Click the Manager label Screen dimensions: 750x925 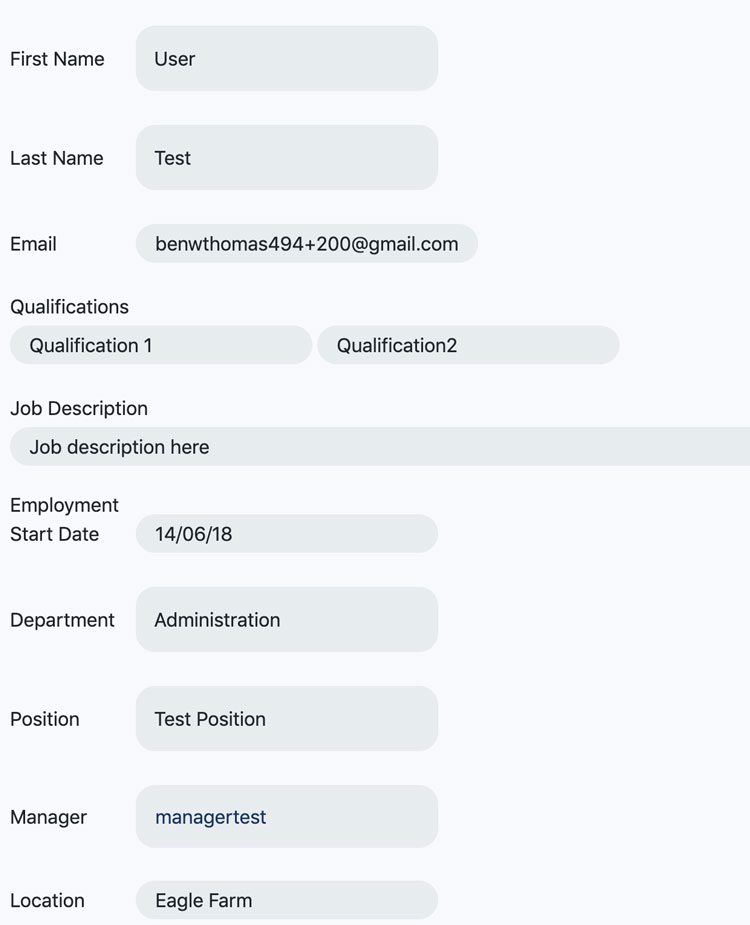[48, 817]
